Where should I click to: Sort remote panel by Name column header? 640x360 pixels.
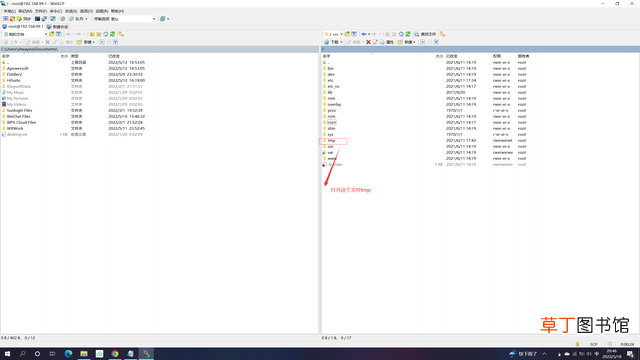[x=371, y=56]
